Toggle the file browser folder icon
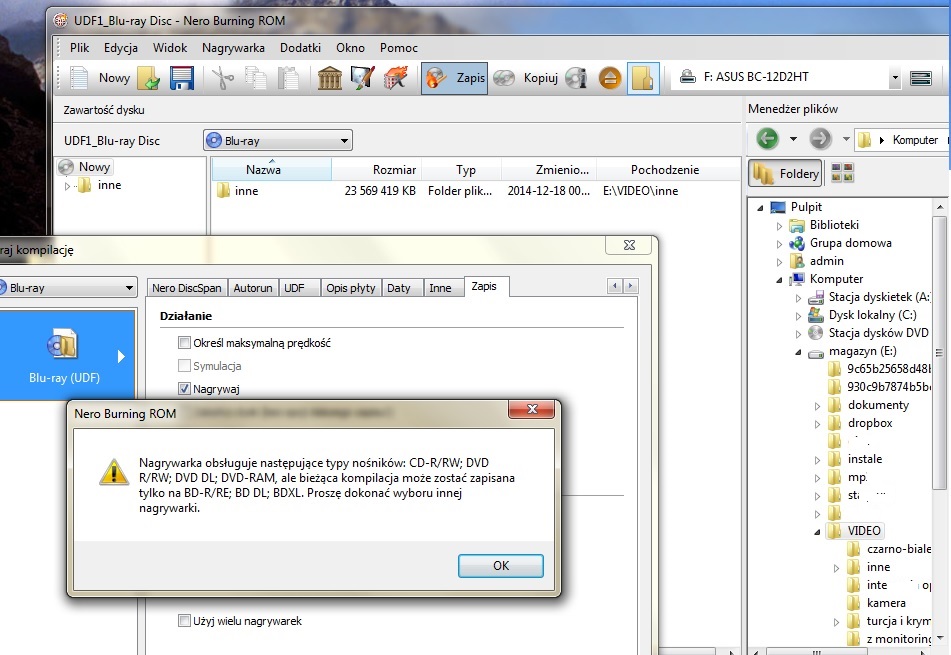951x655 pixels. [643, 78]
